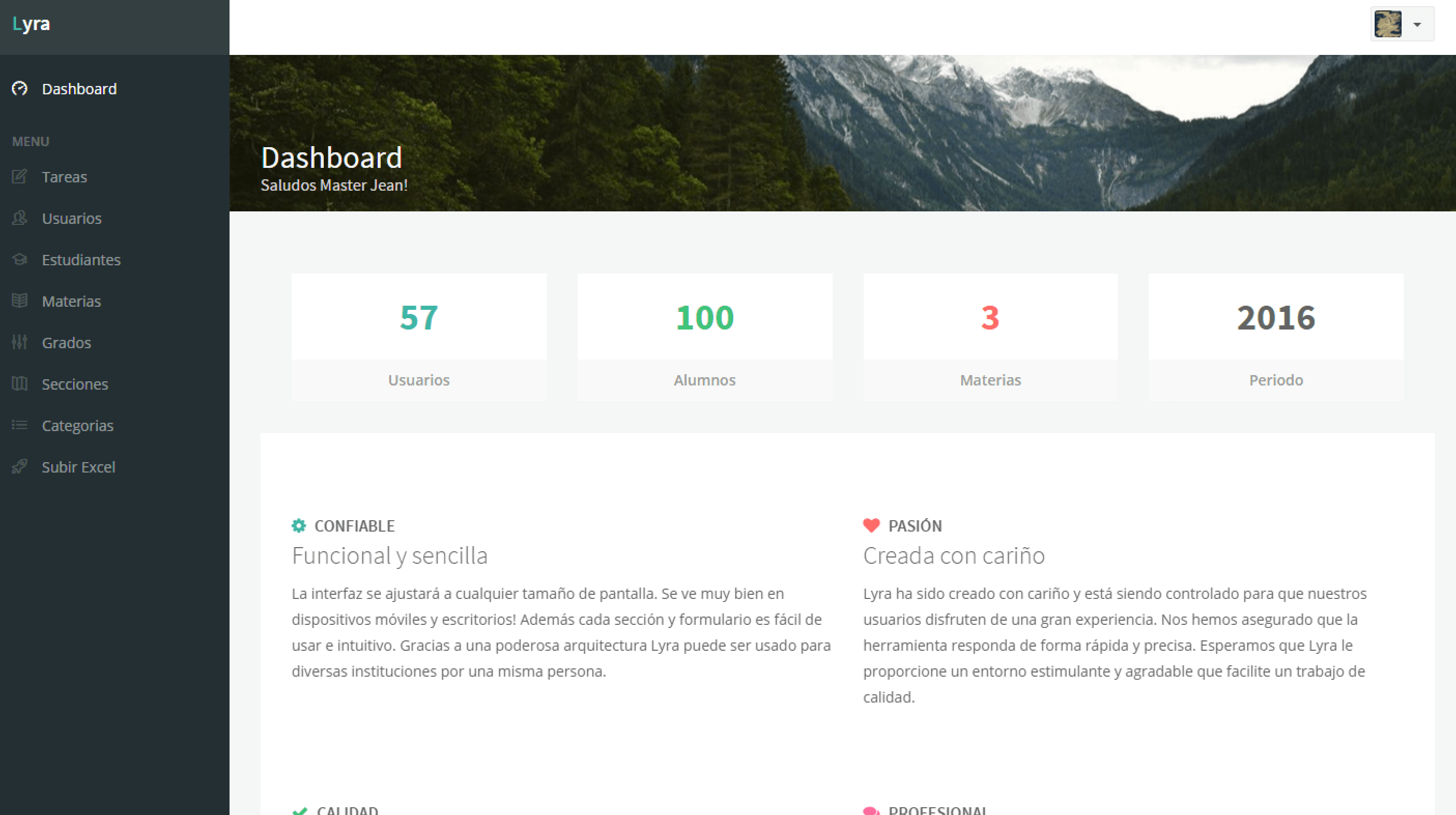Click the Materias book icon
This screenshot has width=1456, height=815.
[20, 301]
